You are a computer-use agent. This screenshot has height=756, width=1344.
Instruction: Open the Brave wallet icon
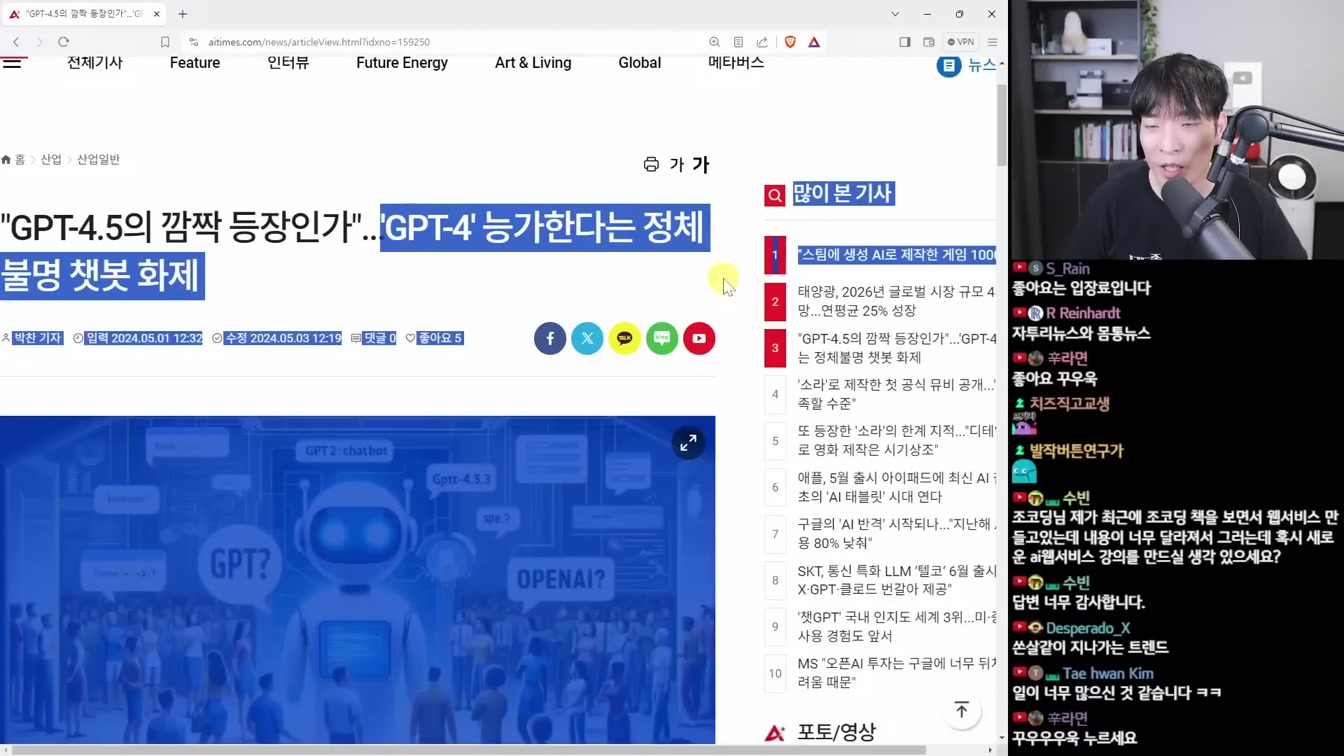(928, 42)
